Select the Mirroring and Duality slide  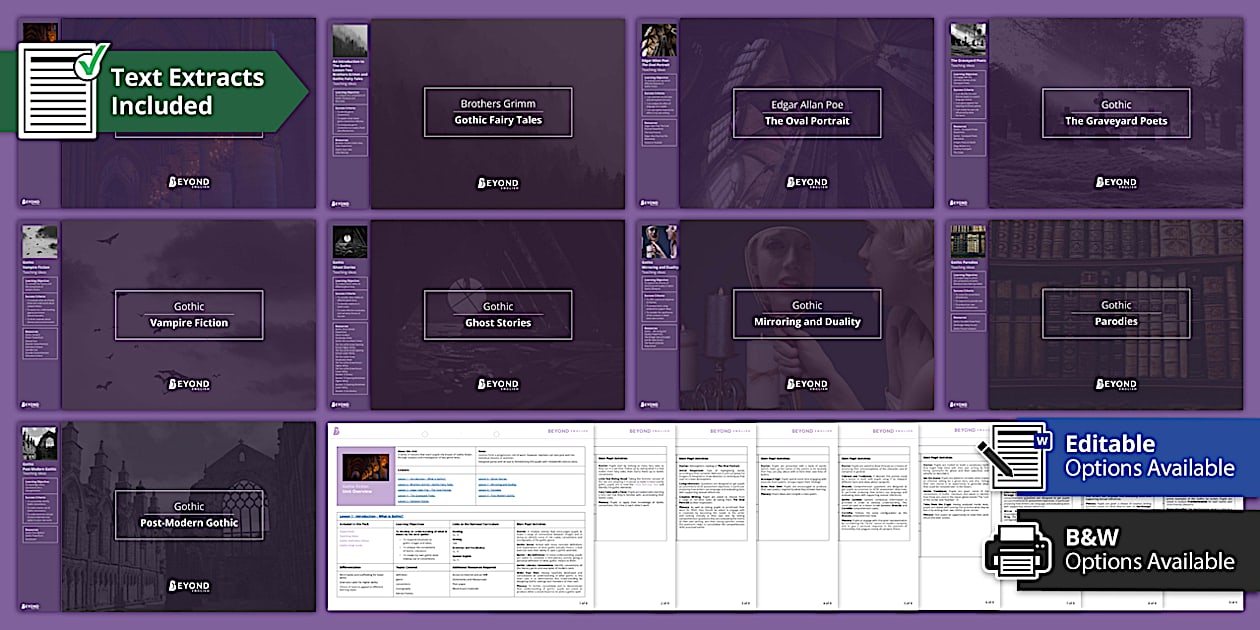click(806, 313)
